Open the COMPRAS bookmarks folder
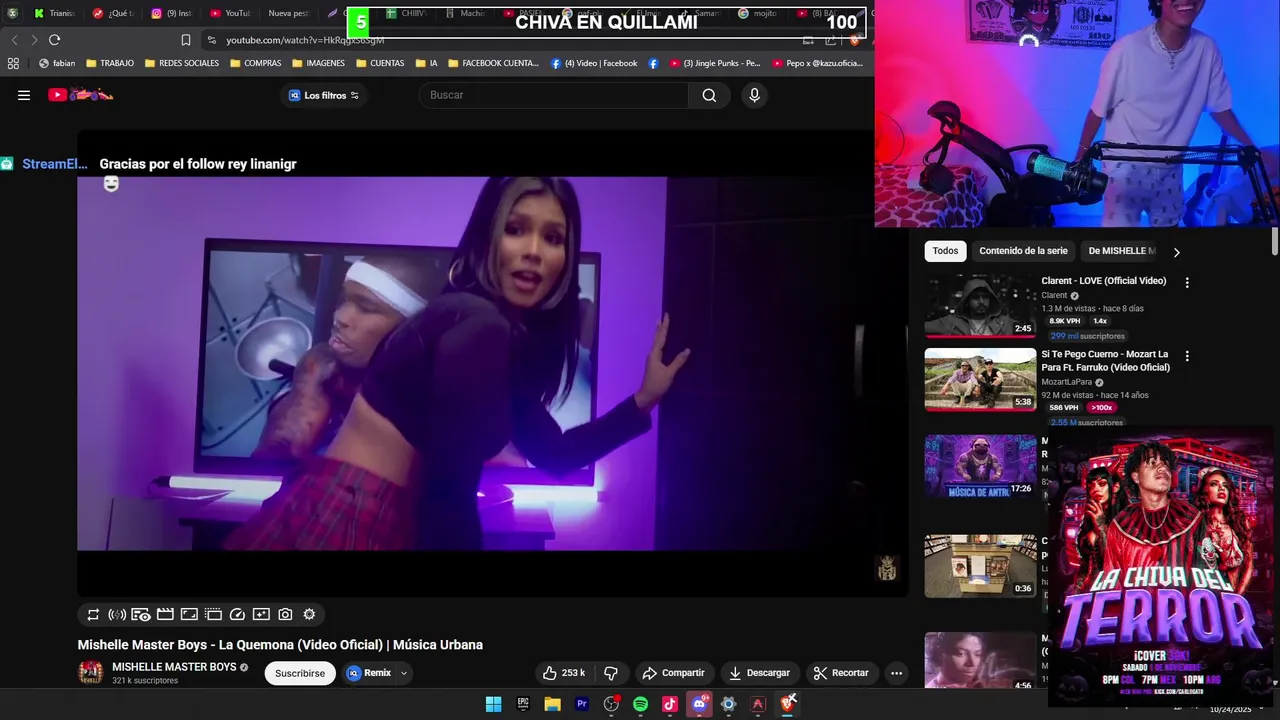 coord(256,63)
